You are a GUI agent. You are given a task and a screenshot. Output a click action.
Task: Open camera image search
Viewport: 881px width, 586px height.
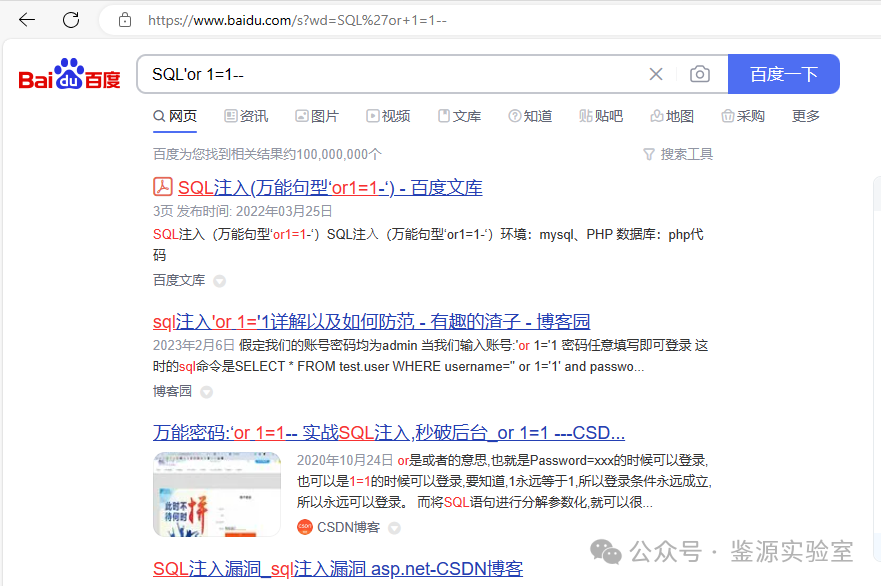[x=700, y=74]
